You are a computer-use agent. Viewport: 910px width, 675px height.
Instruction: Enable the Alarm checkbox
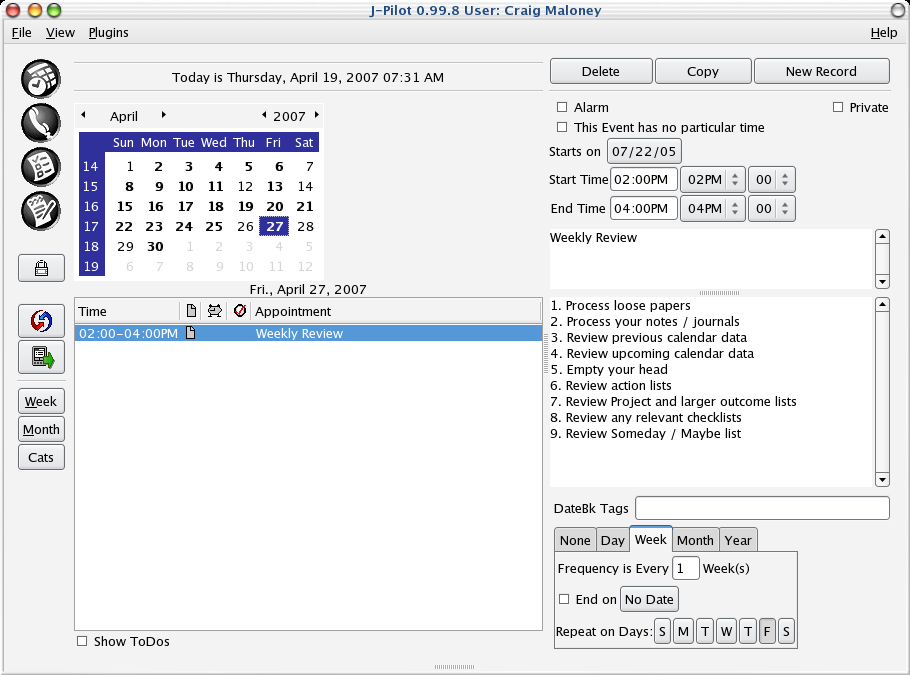tap(562, 107)
